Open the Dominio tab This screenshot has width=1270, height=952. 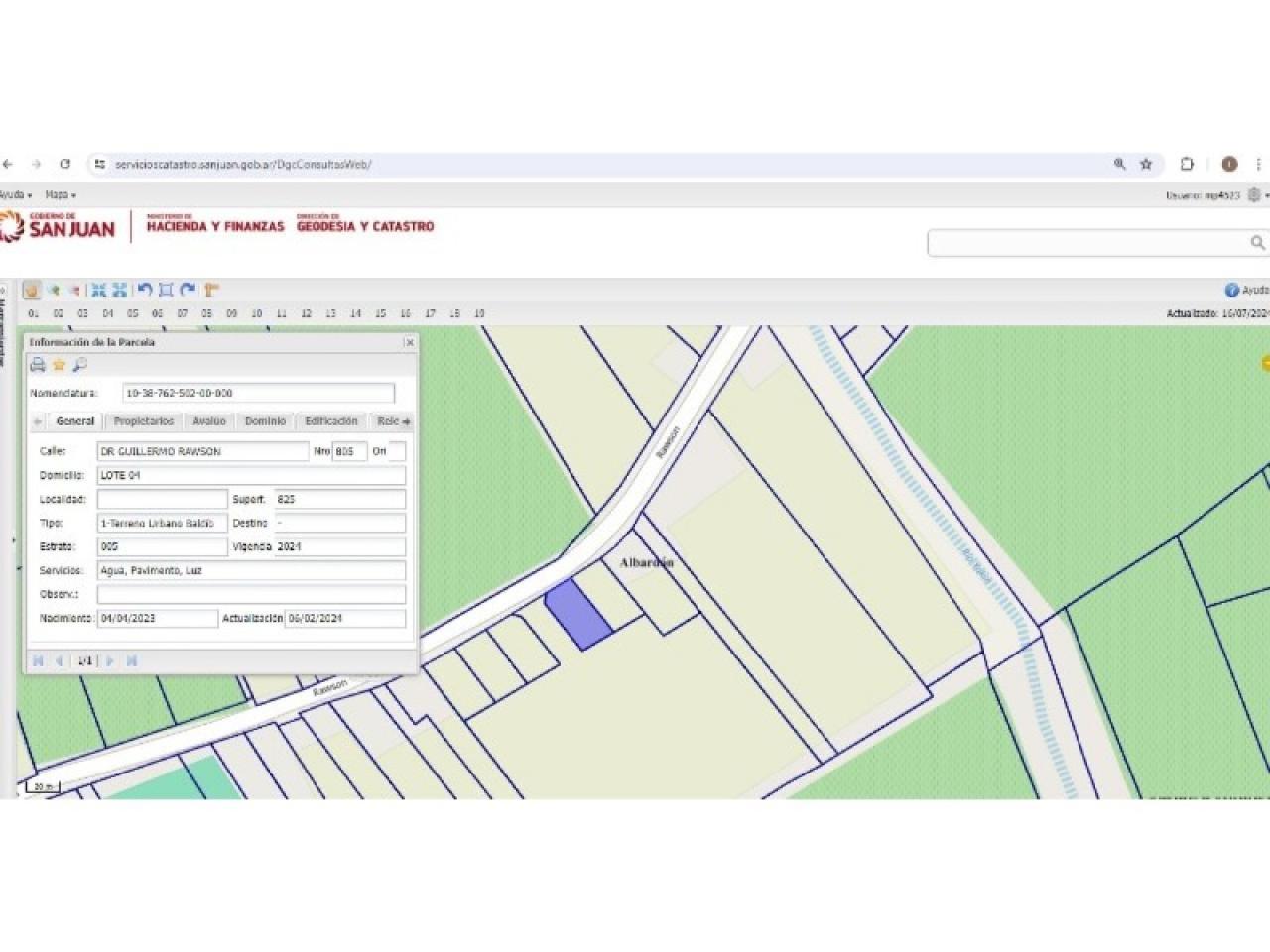pos(265,421)
